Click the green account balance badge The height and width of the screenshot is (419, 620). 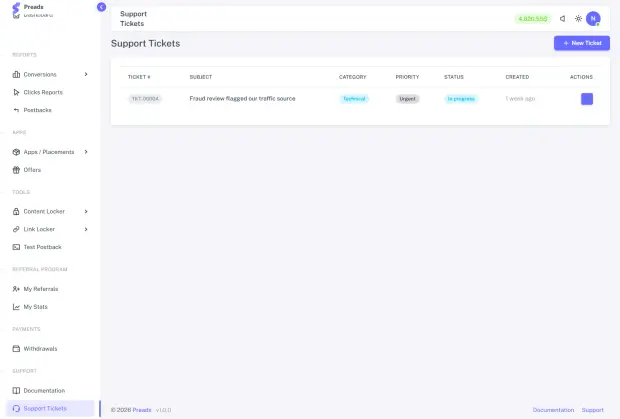tap(533, 19)
